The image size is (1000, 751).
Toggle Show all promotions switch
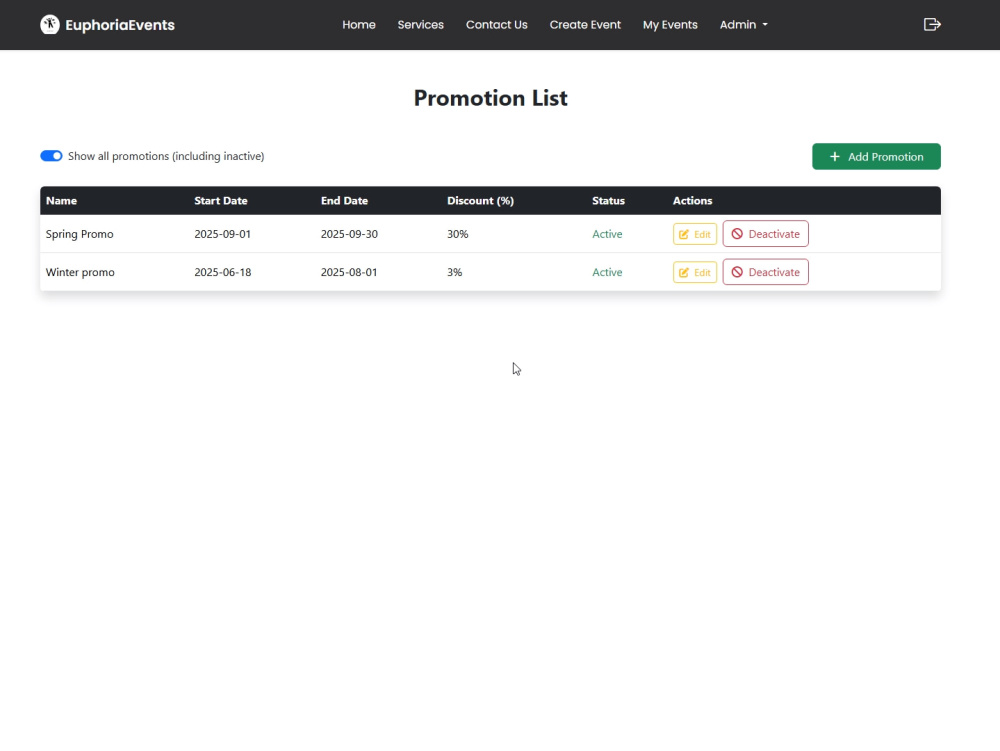pos(51,156)
